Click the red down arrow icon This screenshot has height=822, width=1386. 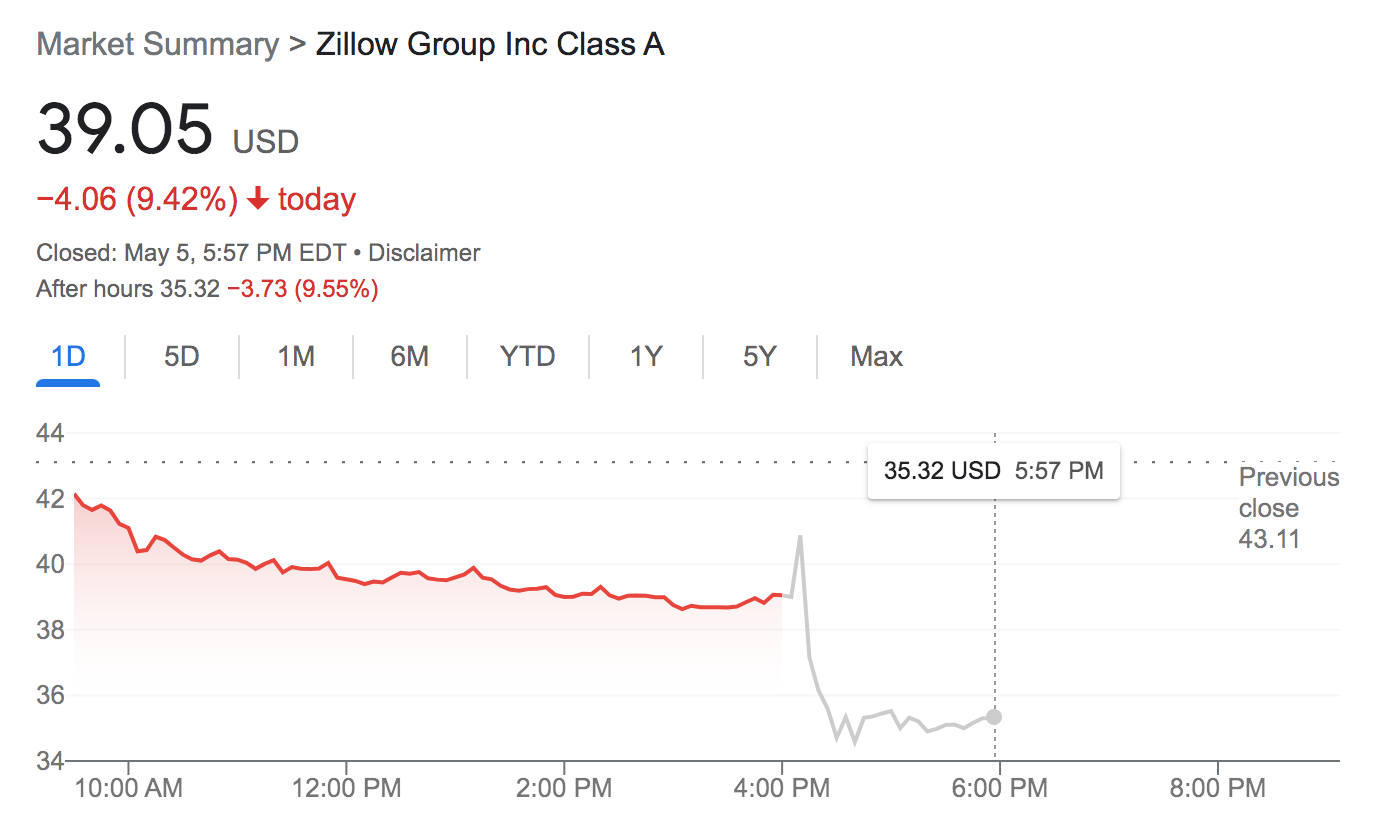(258, 200)
